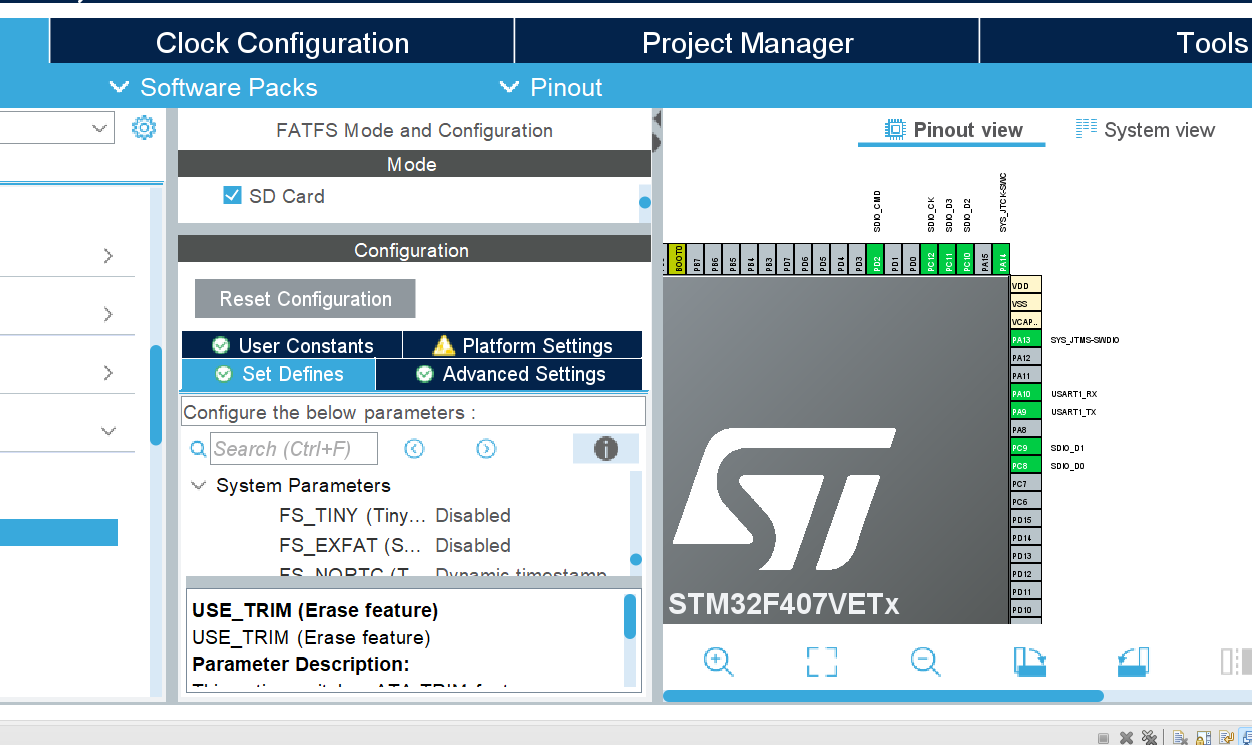This screenshot has height=745, width=1252.
Task: Click inside the Search (Ctrl+F) field
Action: (x=293, y=448)
